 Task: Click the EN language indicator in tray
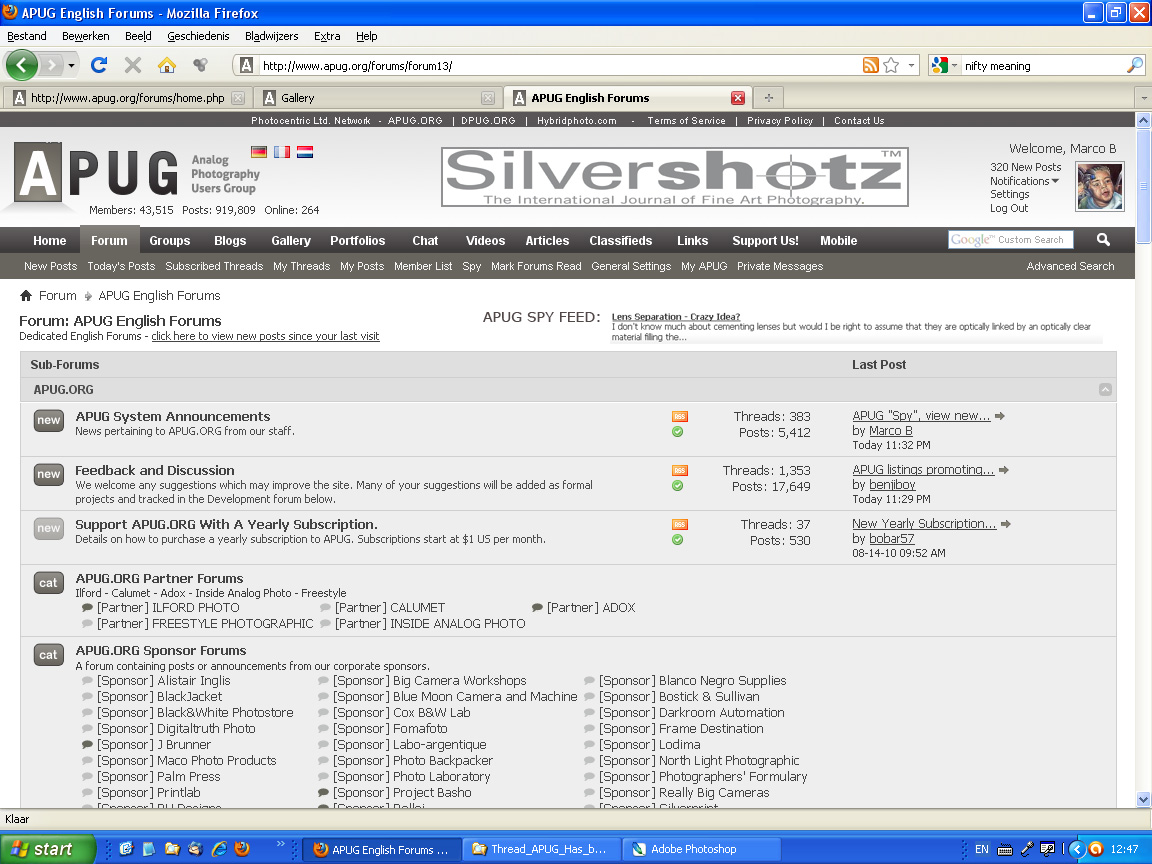982,849
